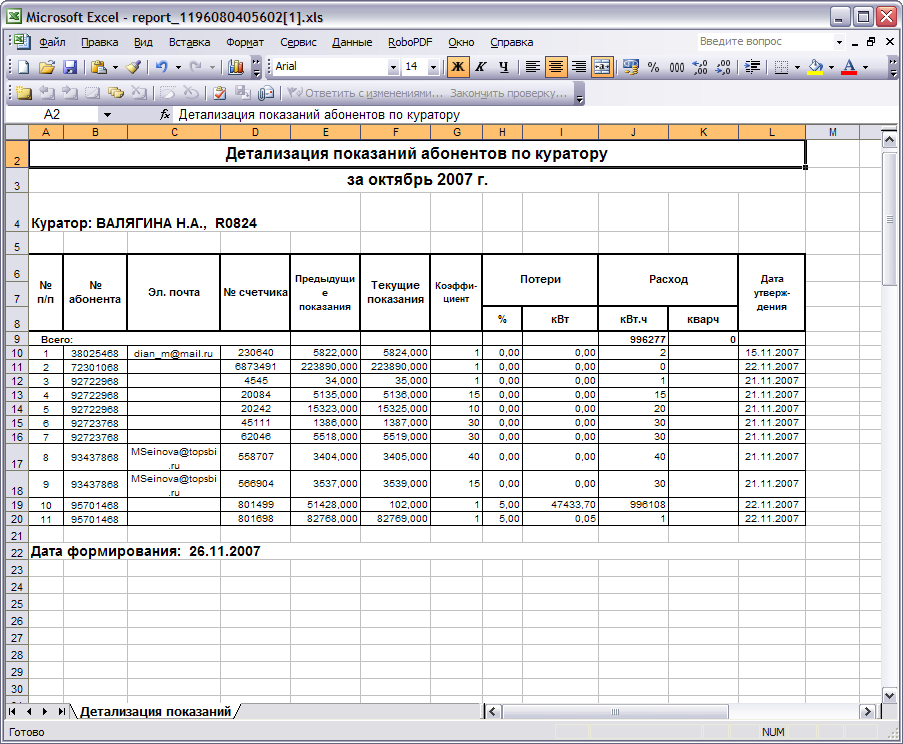Apply red font color

[x=849, y=67]
